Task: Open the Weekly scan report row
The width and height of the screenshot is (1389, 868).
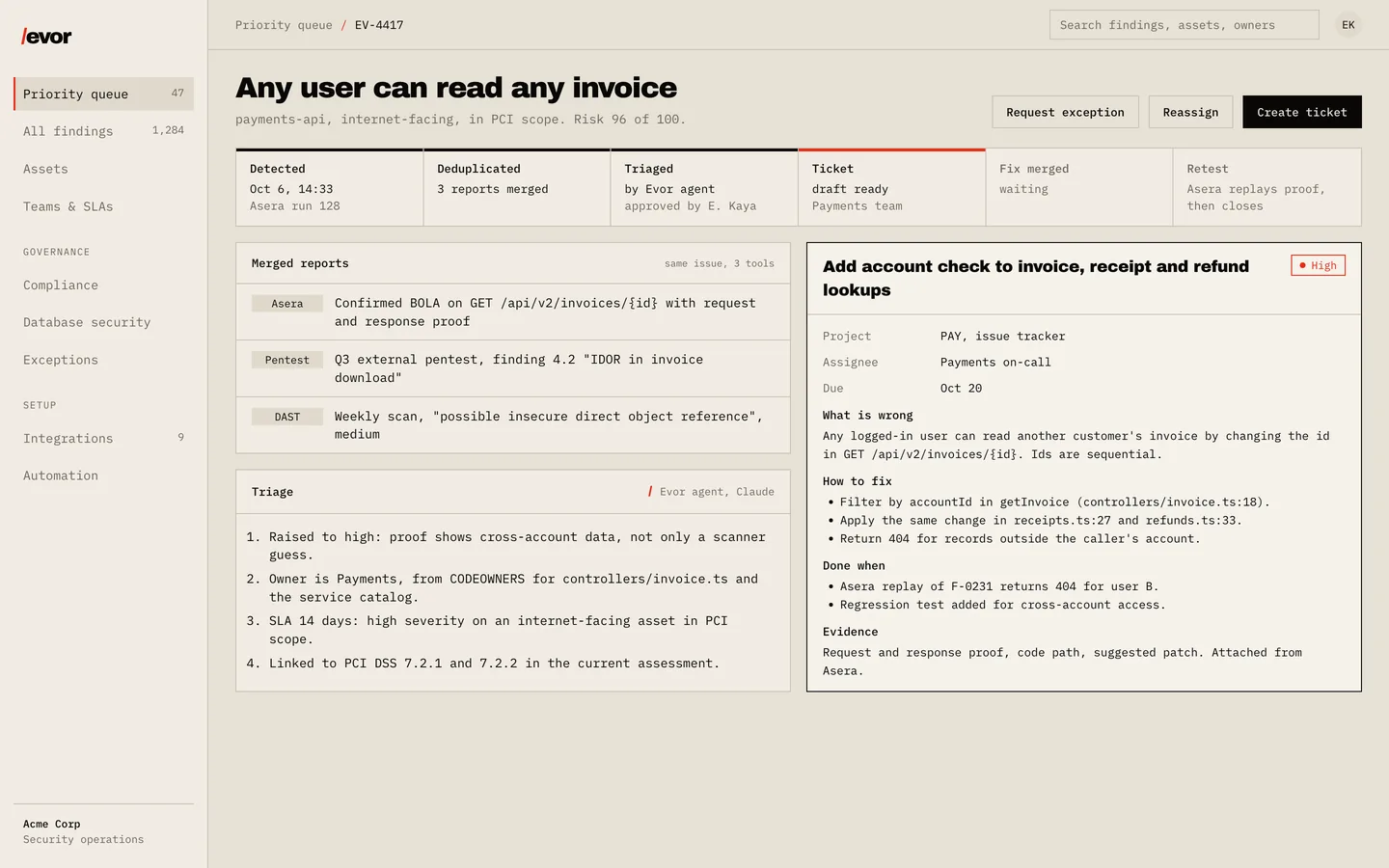Action: pyautogui.click(x=513, y=425)
